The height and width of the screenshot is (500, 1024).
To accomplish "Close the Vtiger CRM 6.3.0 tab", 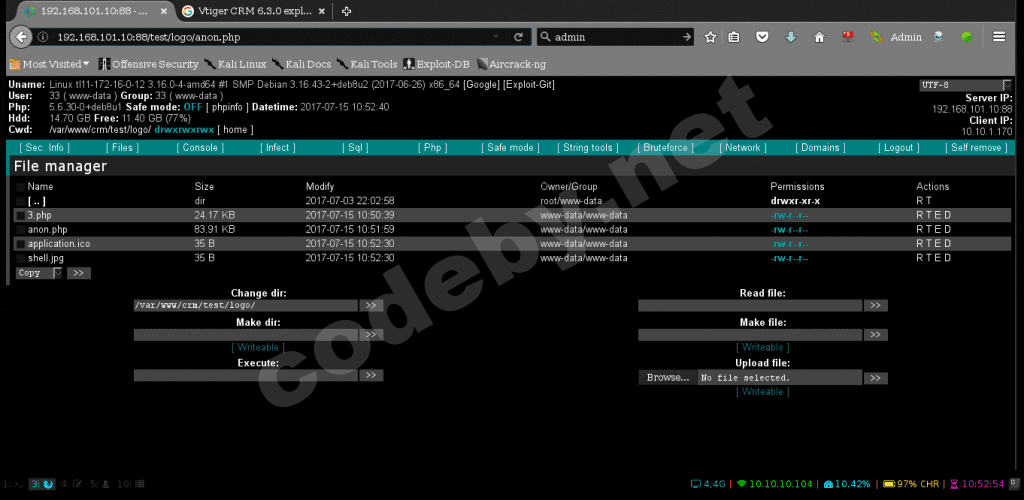I will point(321,11).
